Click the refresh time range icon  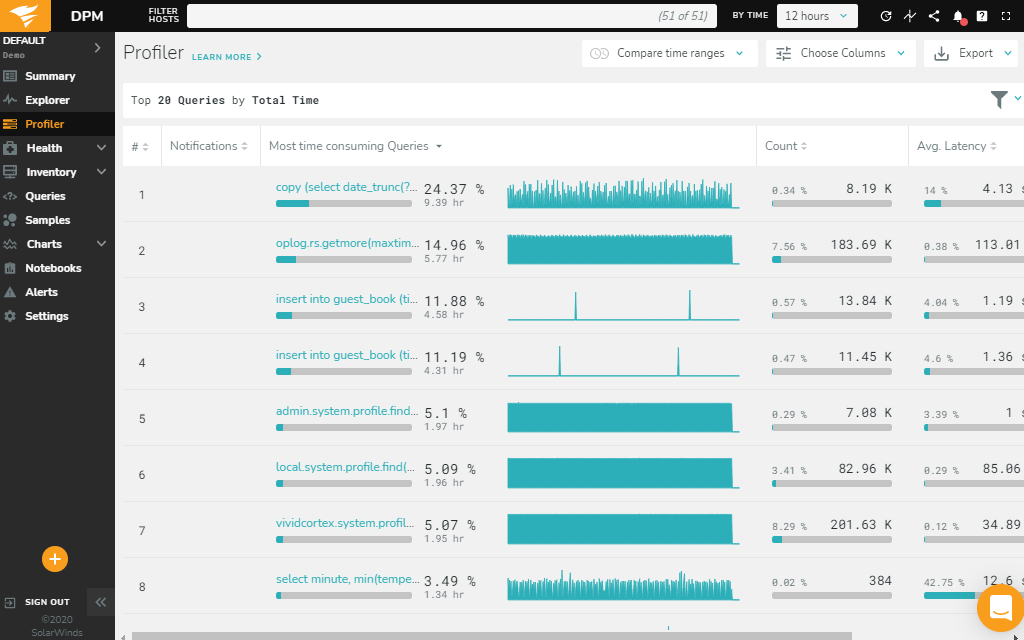(x=885, y=16)
